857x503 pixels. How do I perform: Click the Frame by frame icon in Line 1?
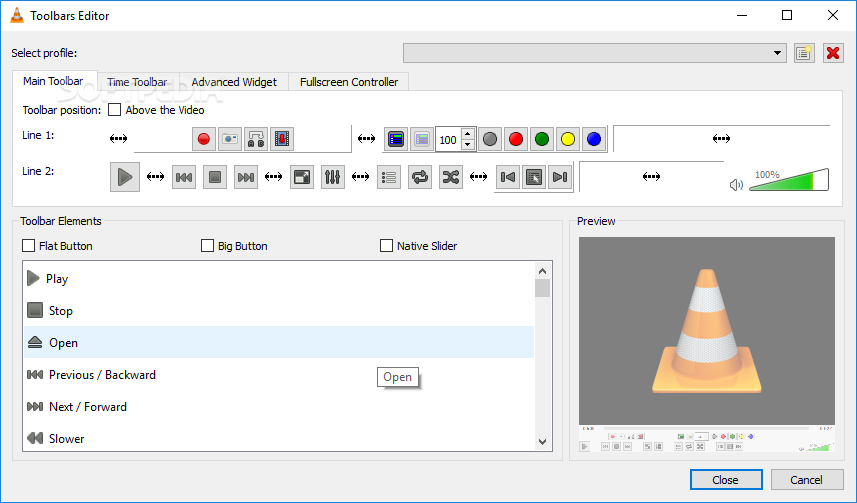(x=282, y=139)
